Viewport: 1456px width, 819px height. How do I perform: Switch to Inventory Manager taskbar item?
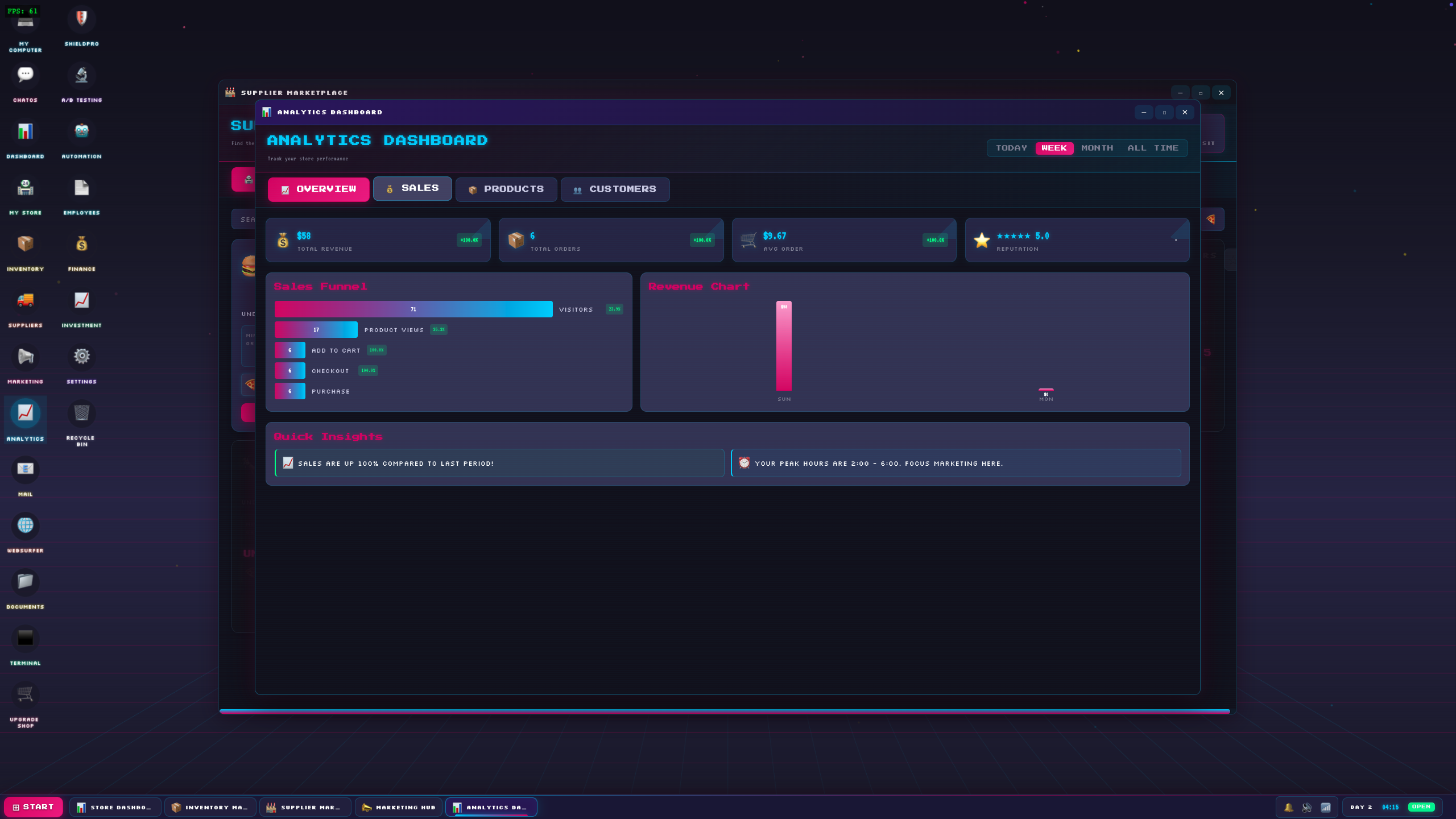pyautogui.click(x=210, y=807)
